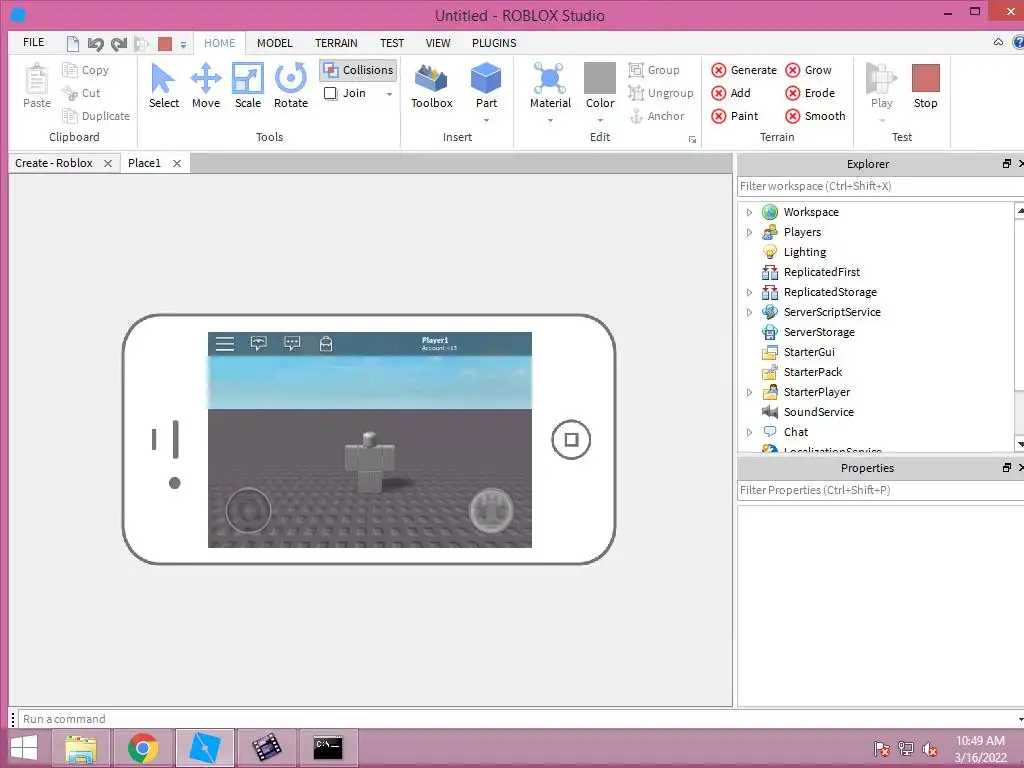Click the New file icon
The height and width of the screenshot is (768, 1024).
pos(72,44)
